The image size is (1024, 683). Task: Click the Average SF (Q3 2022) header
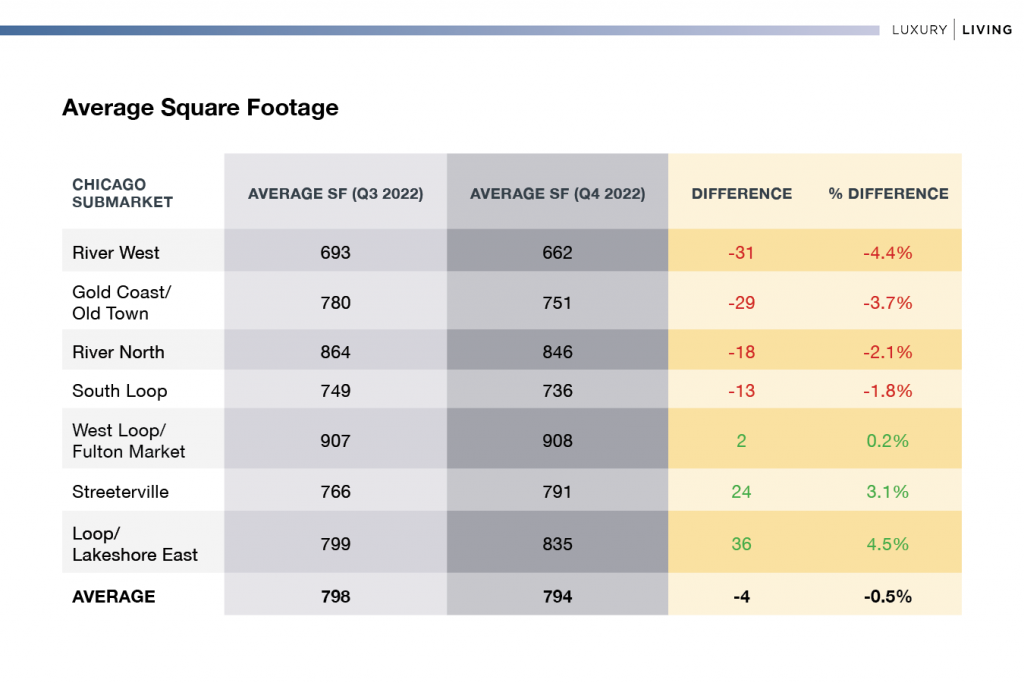click(x=336, y=194)
